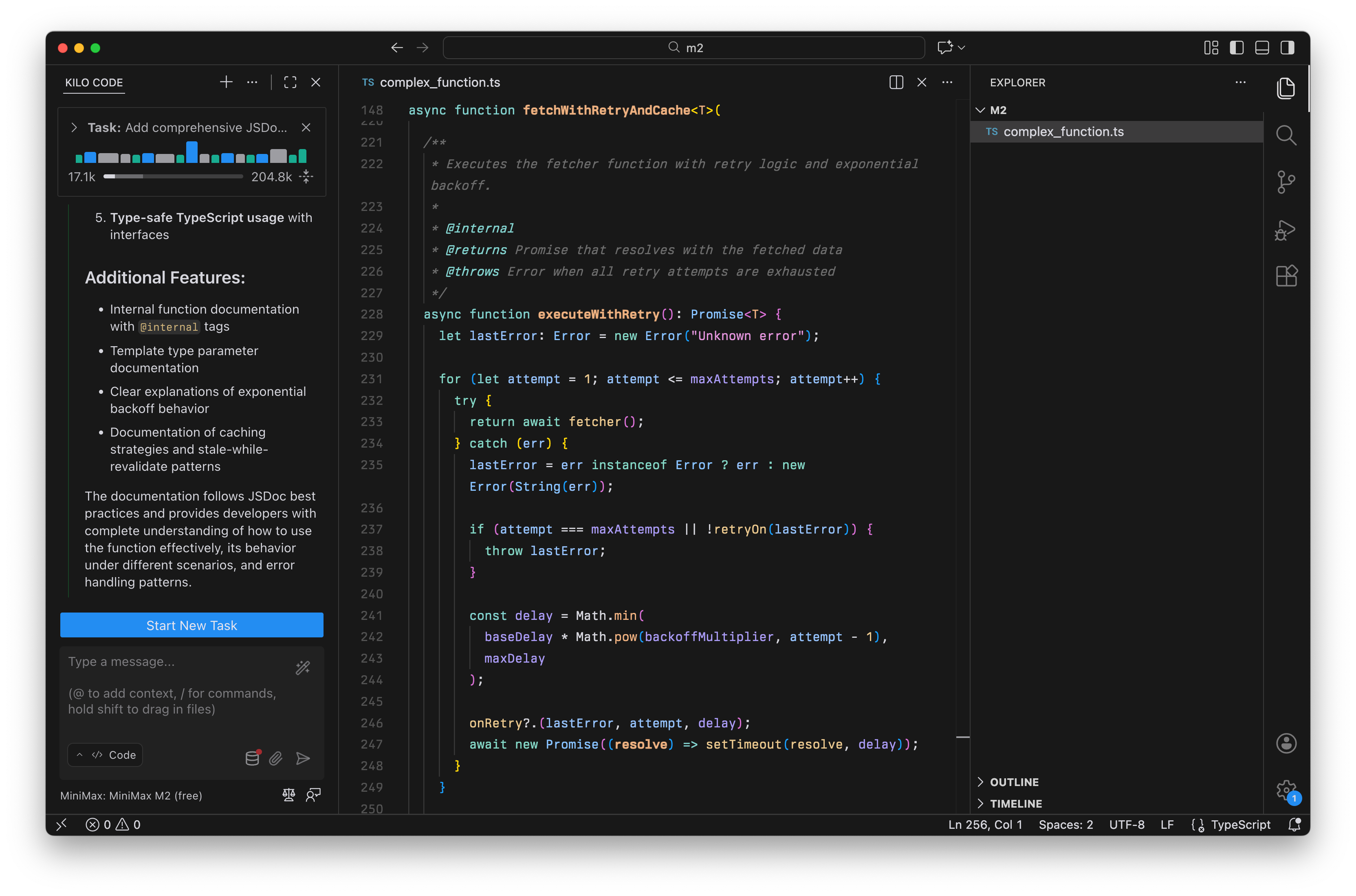
Task: Open the Run and Debug view
Action: tap(1286, 230)
